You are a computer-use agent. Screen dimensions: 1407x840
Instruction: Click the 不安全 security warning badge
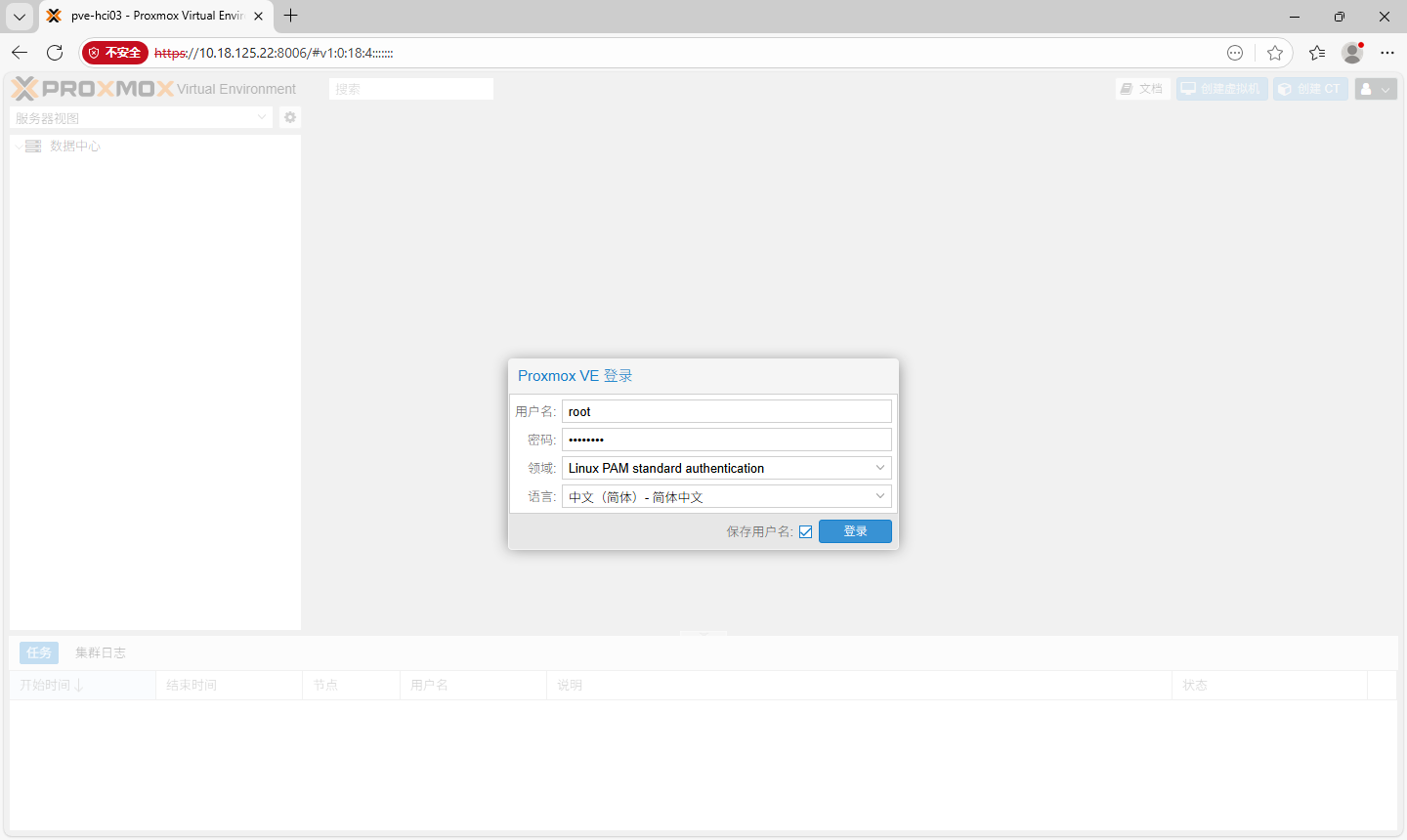click(x=115, y=53)
